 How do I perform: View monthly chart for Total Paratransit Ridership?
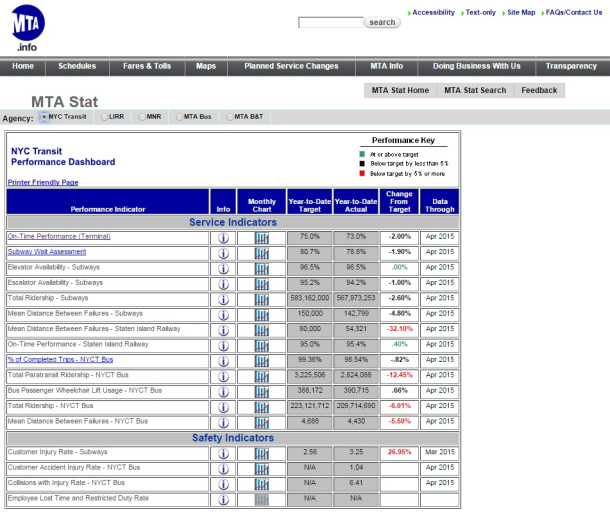click(x=261, y=377)
